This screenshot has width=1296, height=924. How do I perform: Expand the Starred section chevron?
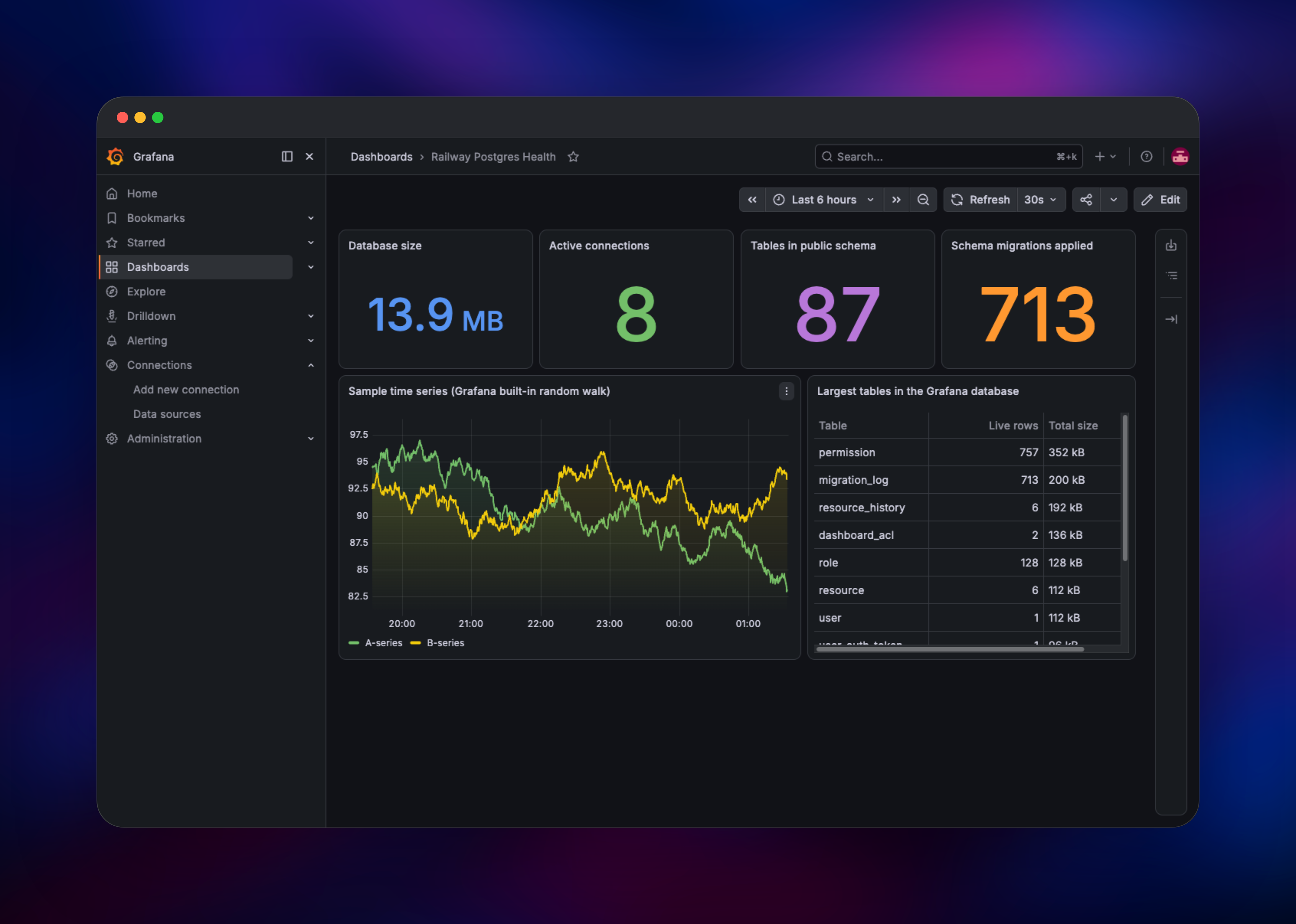coord(311,242)
